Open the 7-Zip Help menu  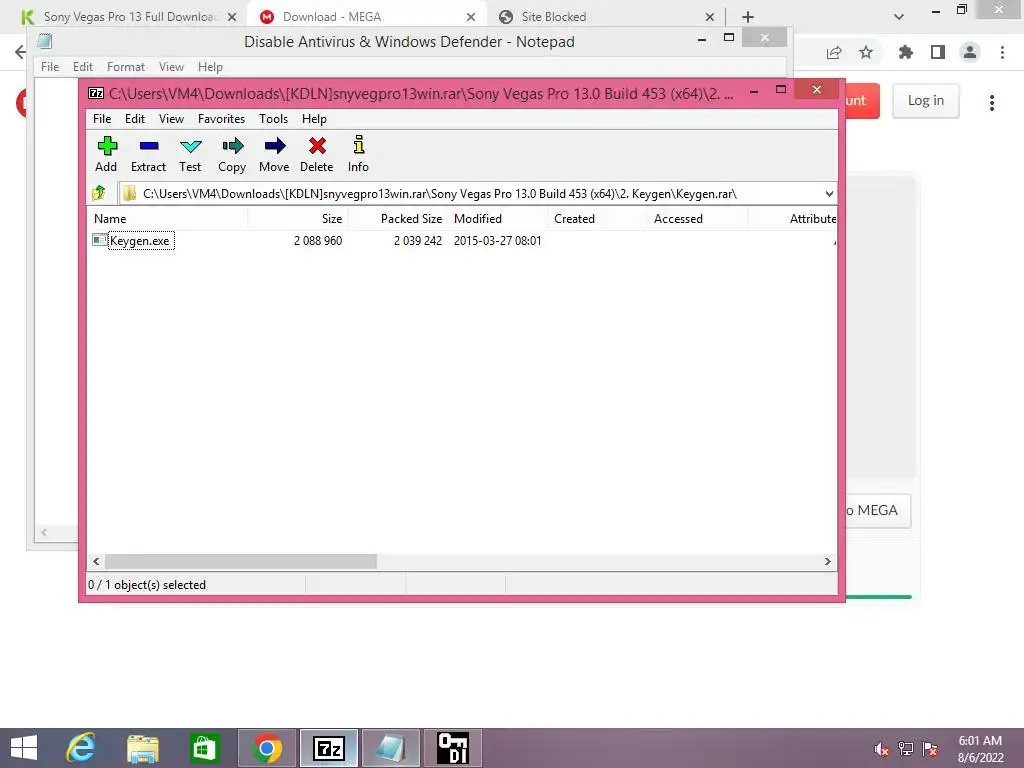pyautogui.click(x=314, y=119)
